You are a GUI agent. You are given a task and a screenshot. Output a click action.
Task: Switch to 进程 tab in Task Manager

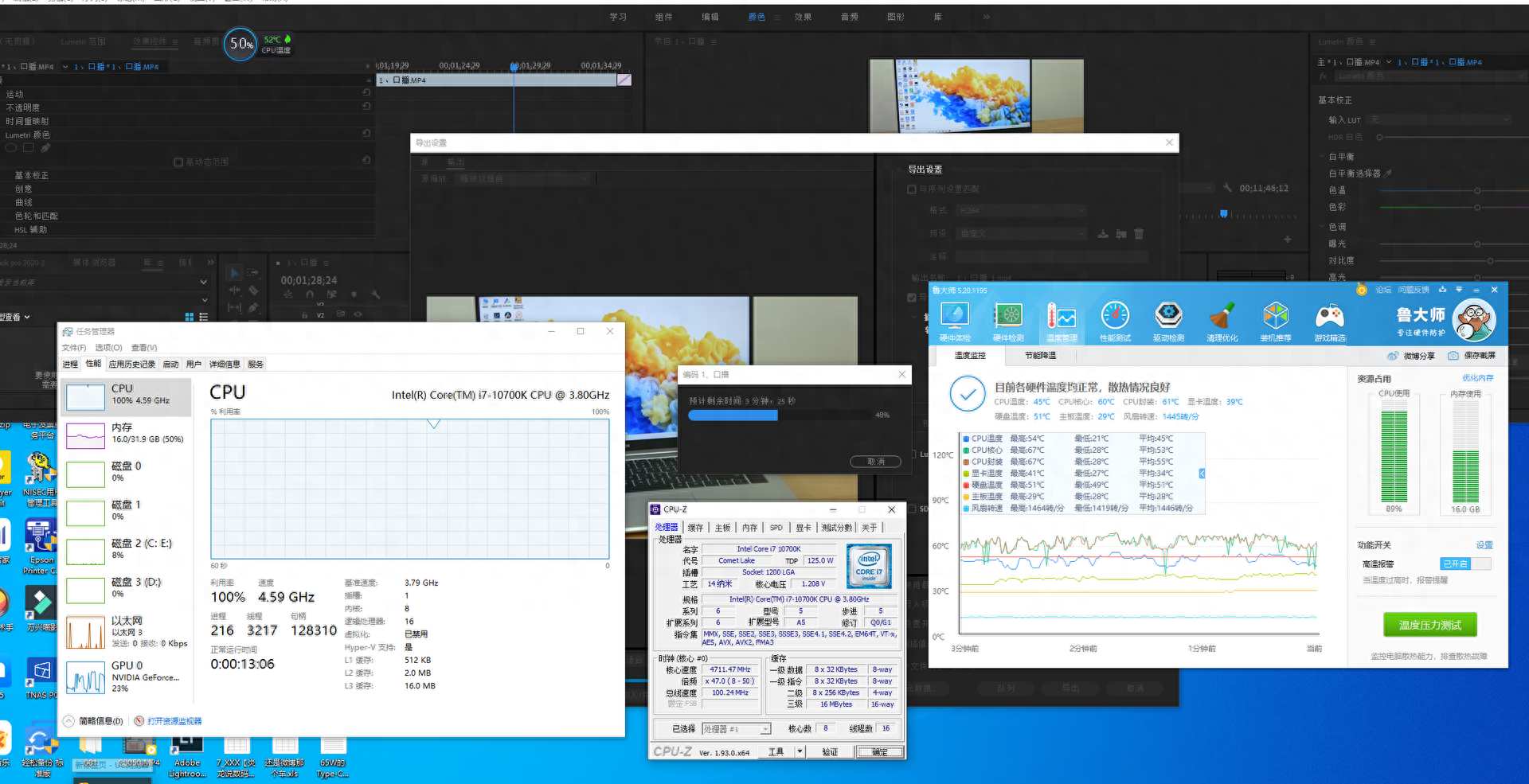tap(71, 365)
